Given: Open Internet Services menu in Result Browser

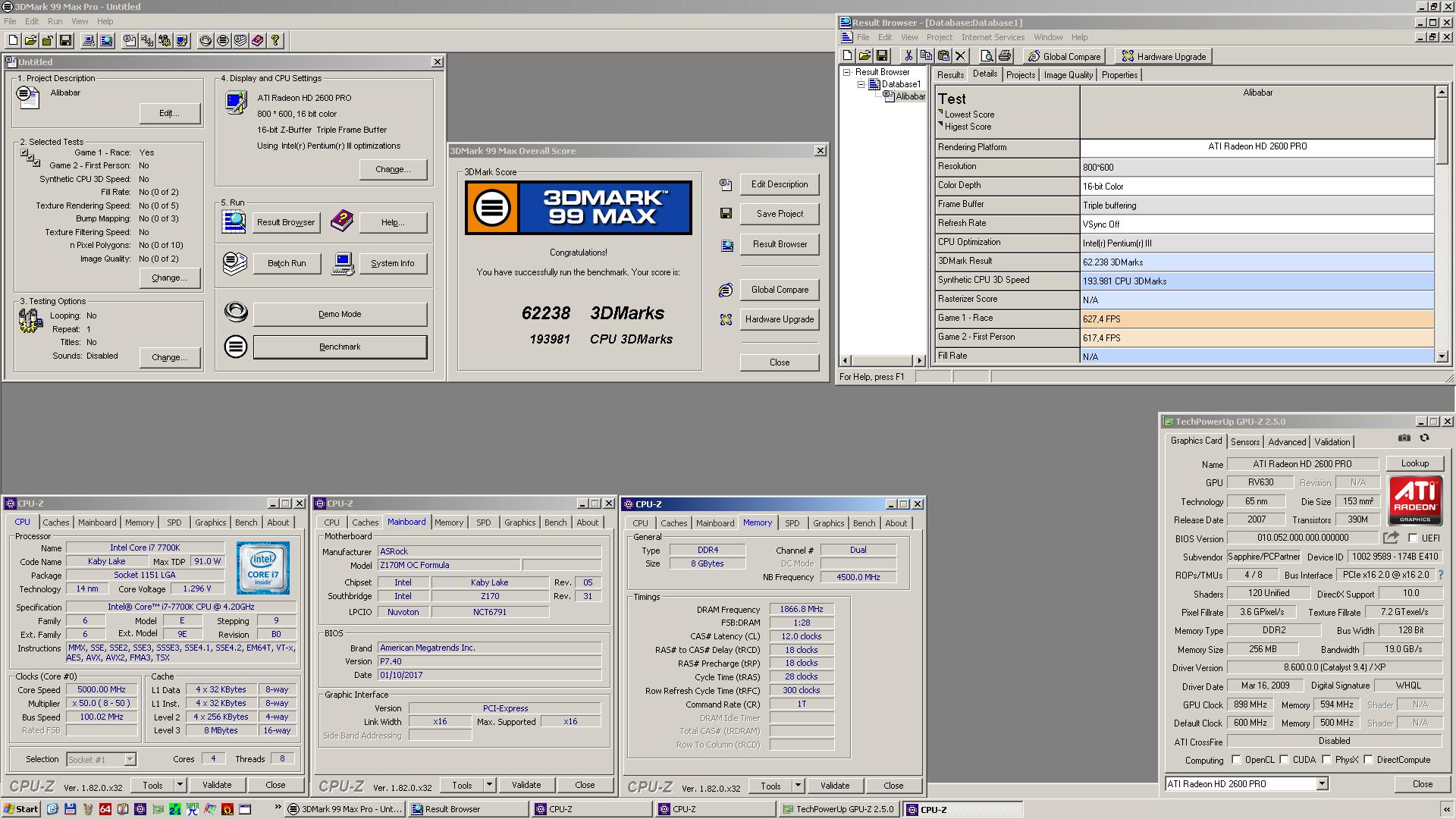Looking at the screenshot, I should pyautogui.click(x=993, y=37).
